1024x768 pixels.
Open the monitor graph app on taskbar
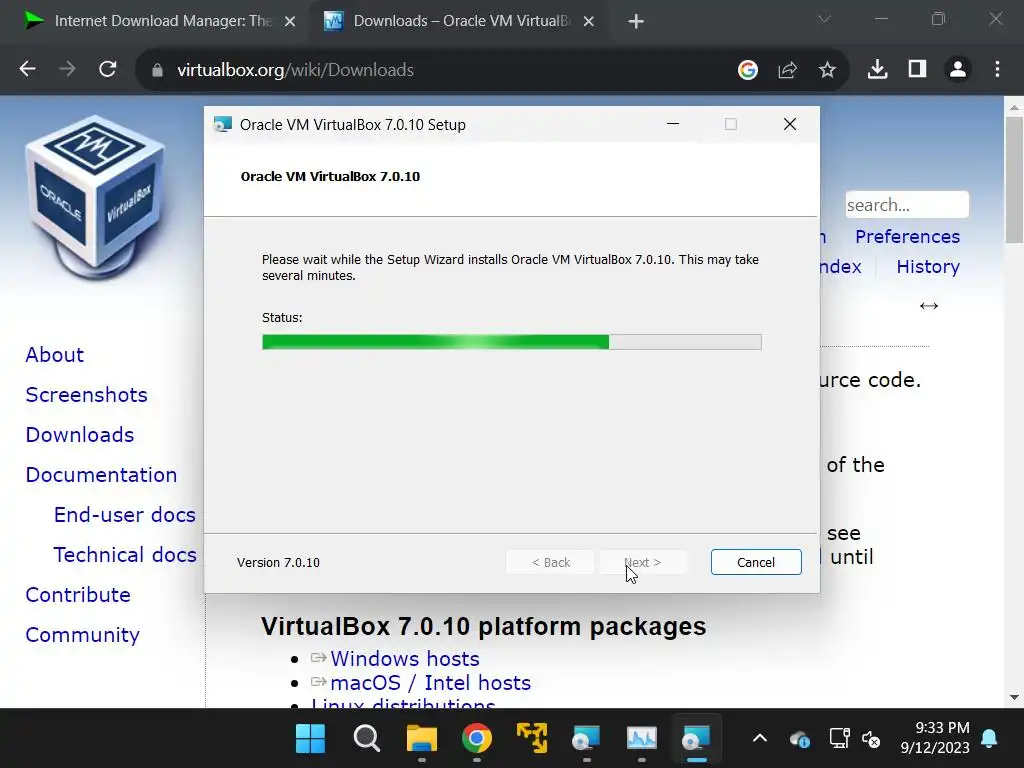point(641,739)
